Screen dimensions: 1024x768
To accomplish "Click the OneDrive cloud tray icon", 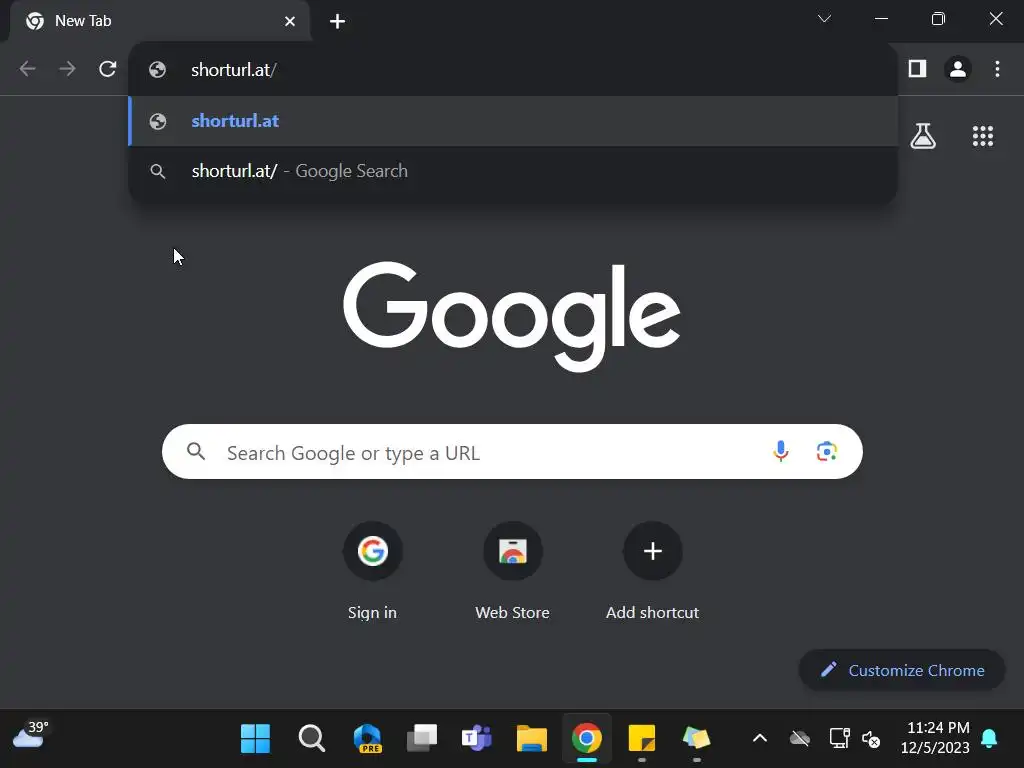I will (799, 739).
